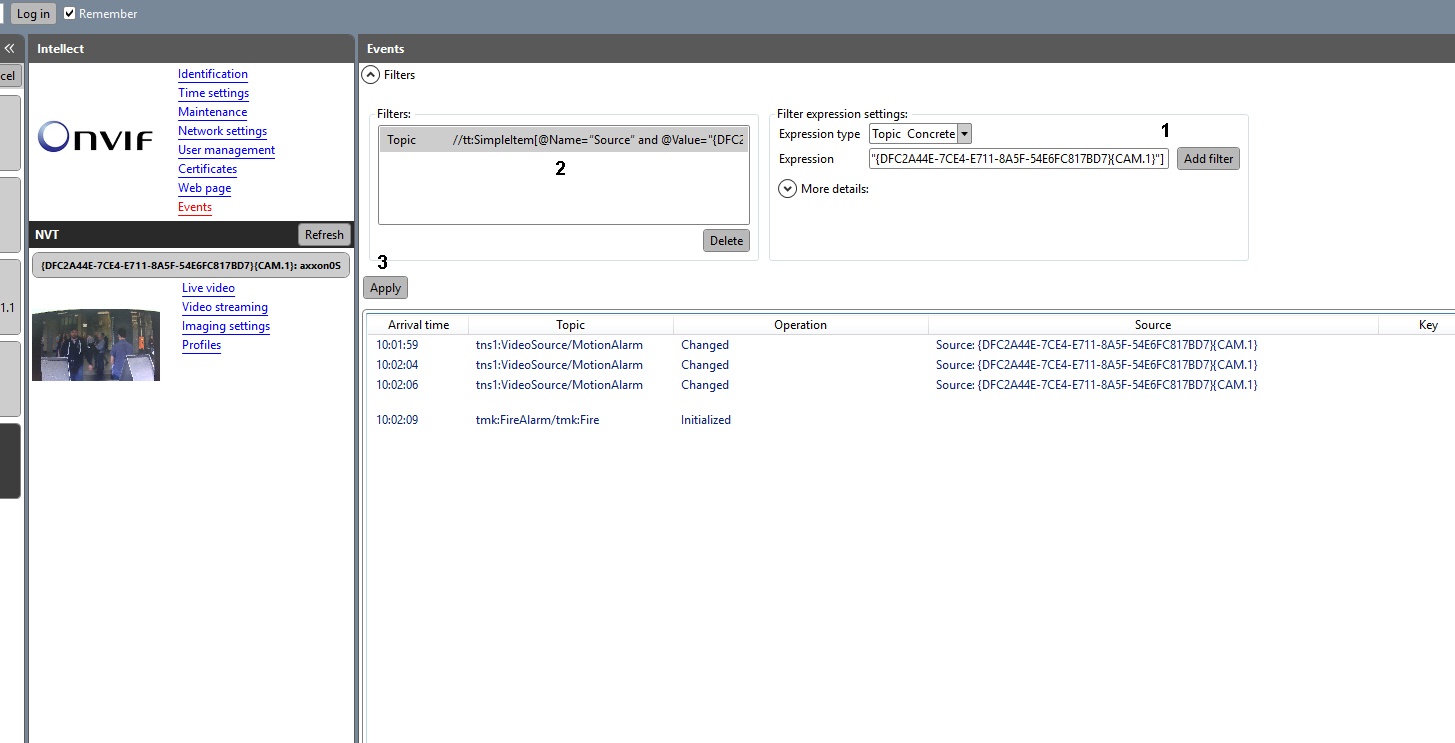
Task: Sort events by Arrival time column
Action: point(418,325)
